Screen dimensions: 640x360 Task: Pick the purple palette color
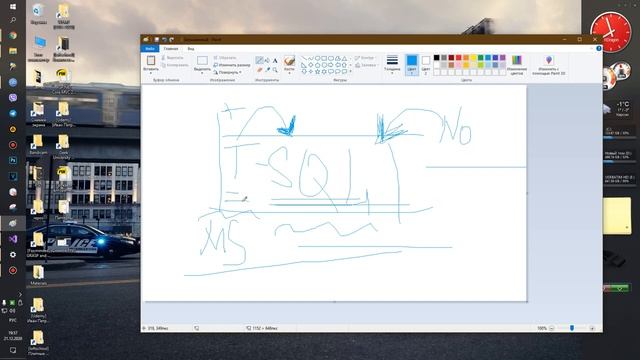point(502,58)
